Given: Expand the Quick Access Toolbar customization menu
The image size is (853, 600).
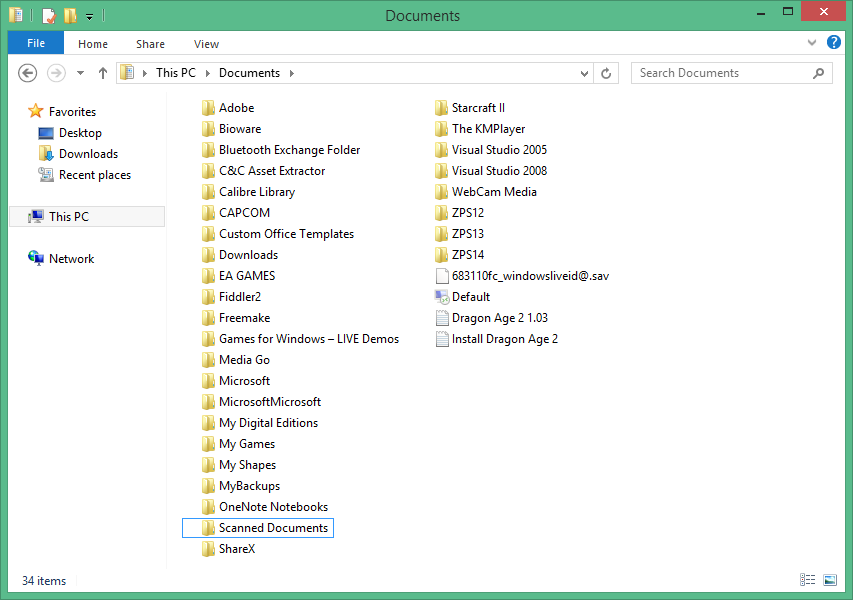Looking at the screenshot, I should coord(87,15).
